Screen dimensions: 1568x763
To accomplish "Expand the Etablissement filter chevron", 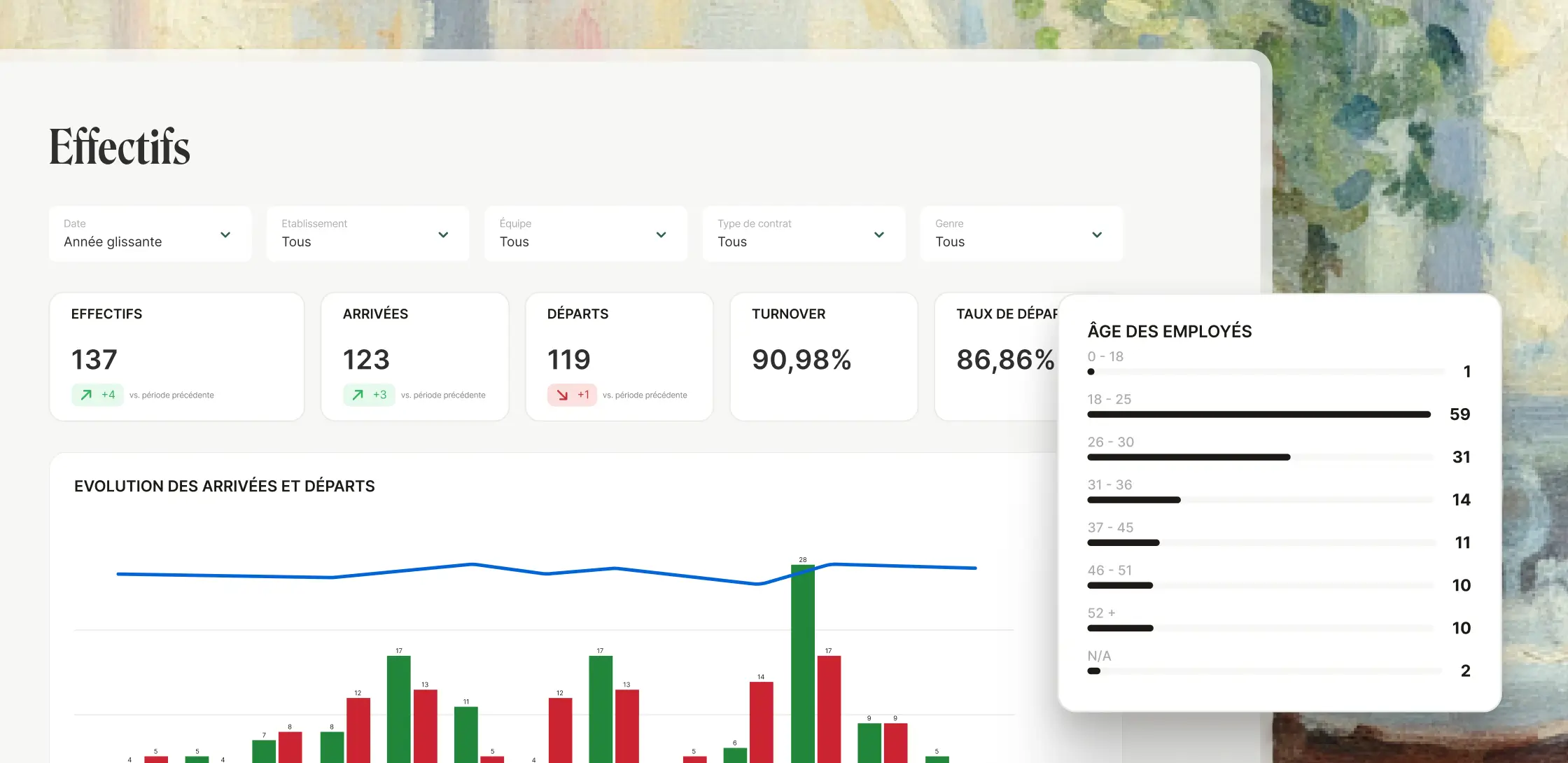I will pos(443,234).
